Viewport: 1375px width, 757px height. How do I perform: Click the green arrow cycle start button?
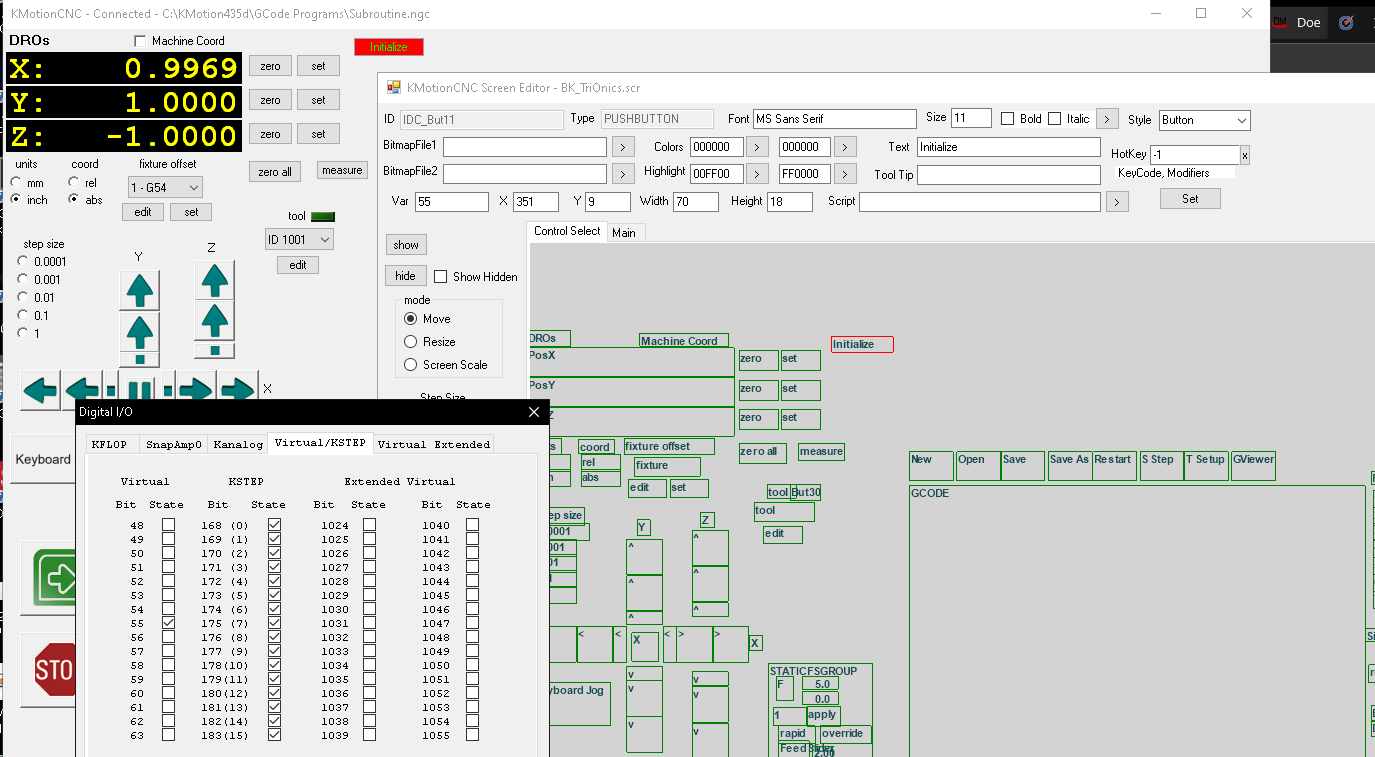(x=53, y=578)
